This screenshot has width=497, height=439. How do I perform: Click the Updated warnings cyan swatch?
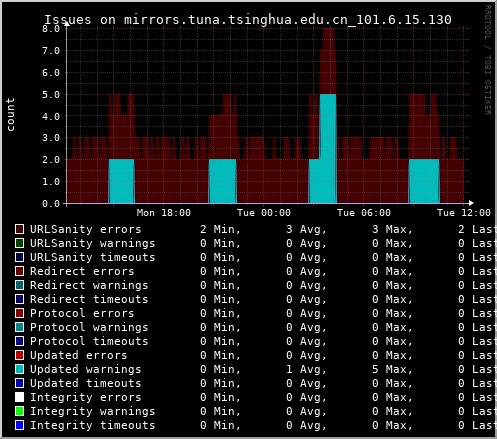(x=19, y=369)
